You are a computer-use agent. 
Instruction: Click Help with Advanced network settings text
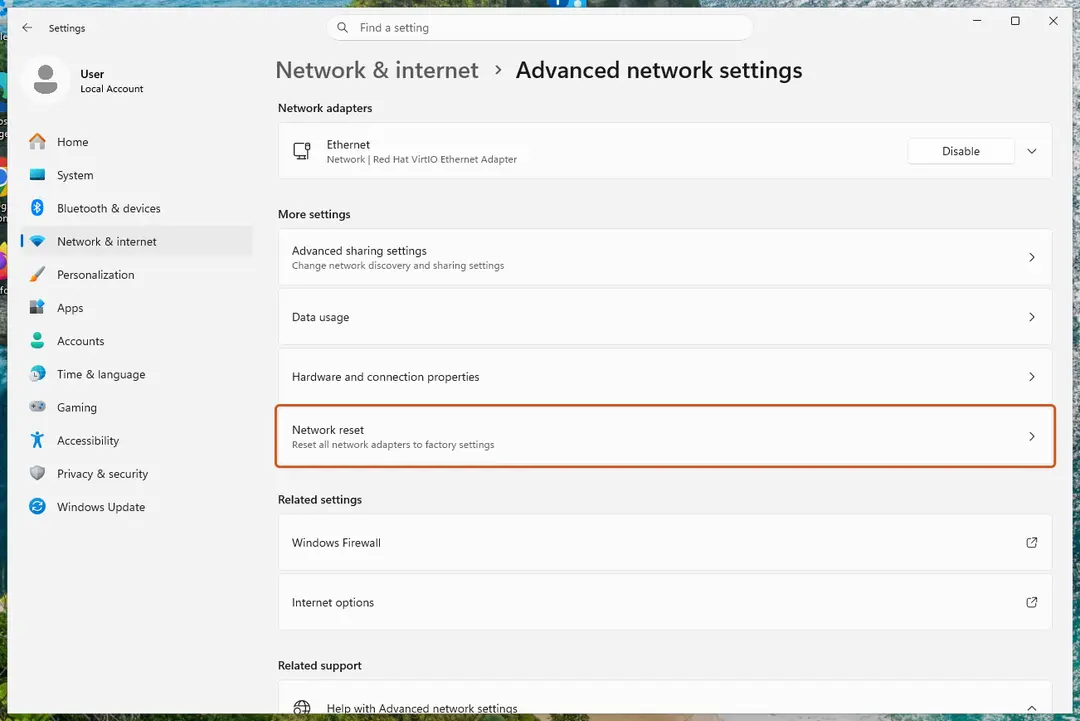point(422,708)
